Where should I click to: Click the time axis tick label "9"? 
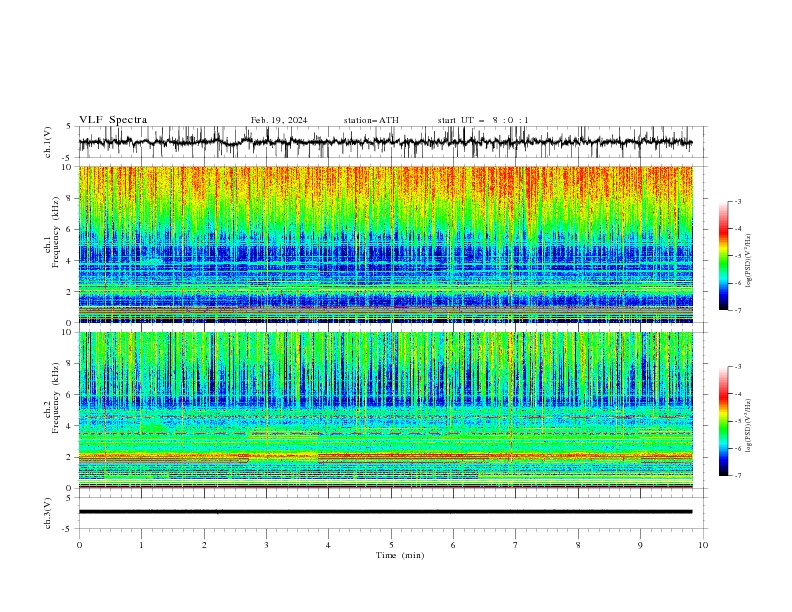(640, 545)
